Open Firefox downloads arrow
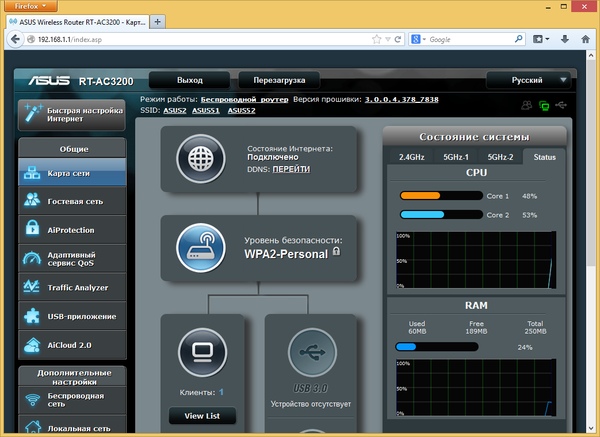600x437 pixels. click(565, 39)
